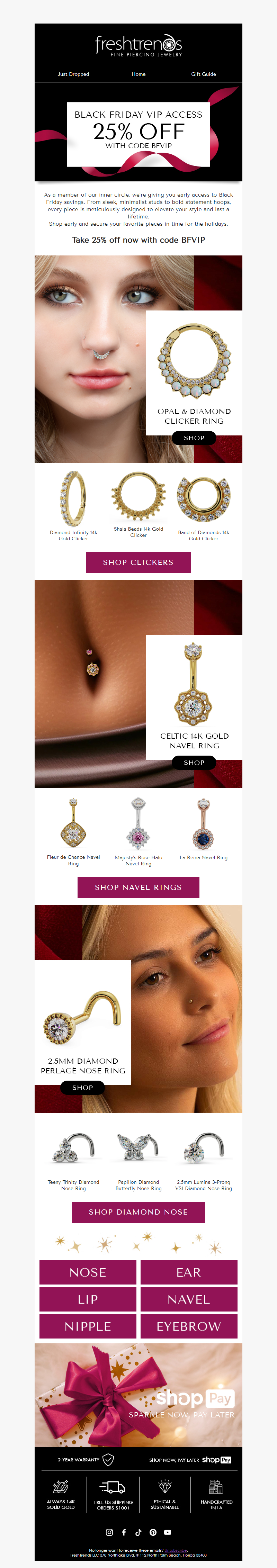Open the Instagram icon in footer
Image resolution: width=277 pixels, height=1568 pixels.
109,1532
